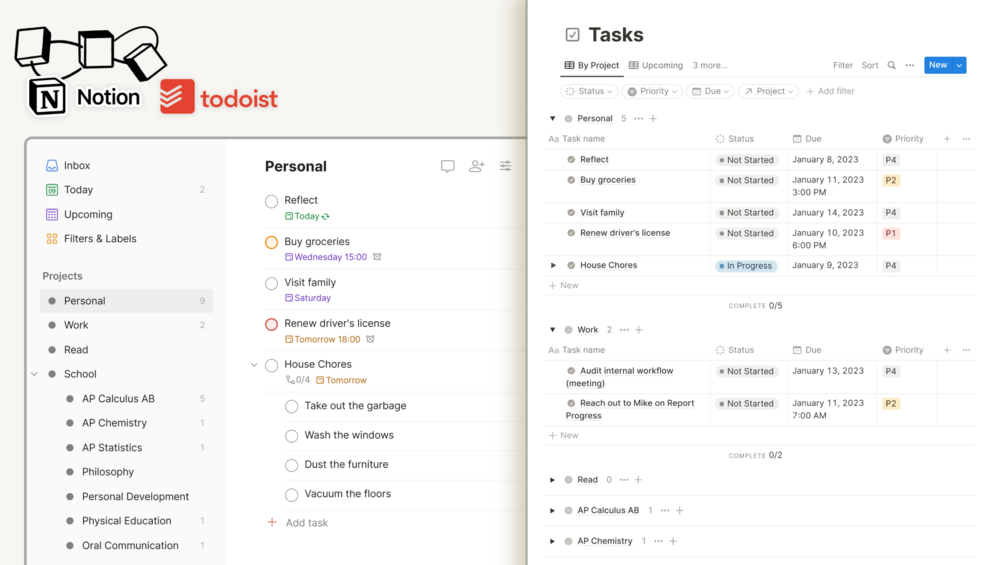
Task: Check off Vacuum the floors subtask
Action: point(292,495)
